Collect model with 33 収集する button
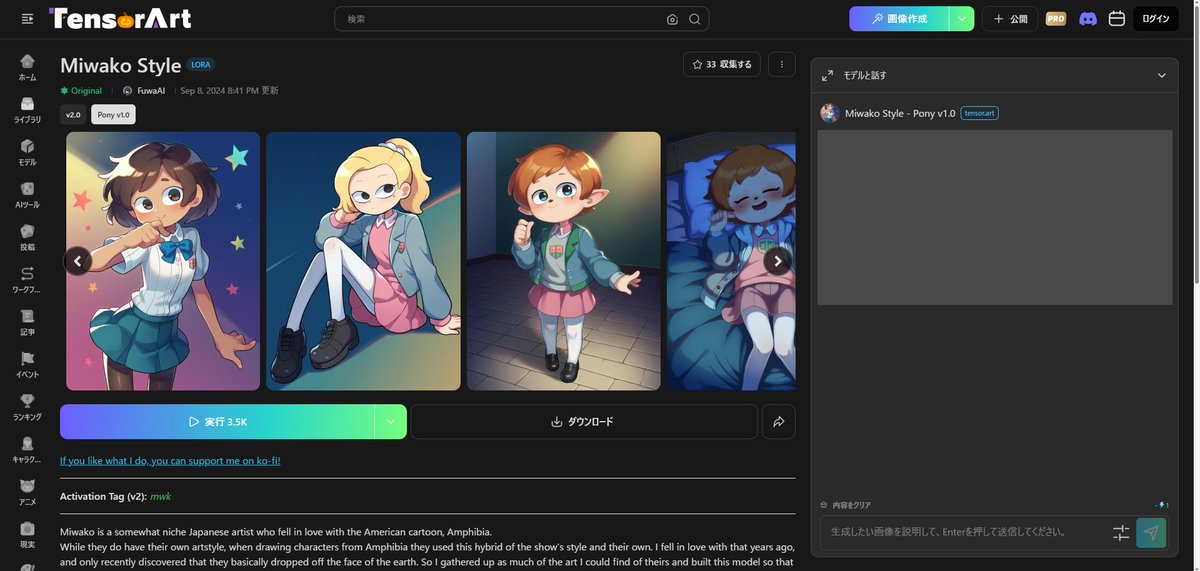Image resolution: width=1200 pixels, height=571 pixels. pos(722,64)
